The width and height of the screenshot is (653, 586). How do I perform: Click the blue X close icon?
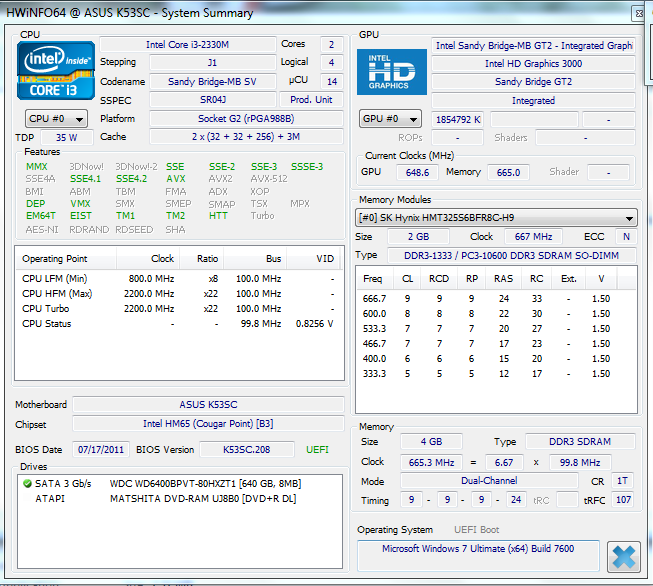click(x=623, y=556)
